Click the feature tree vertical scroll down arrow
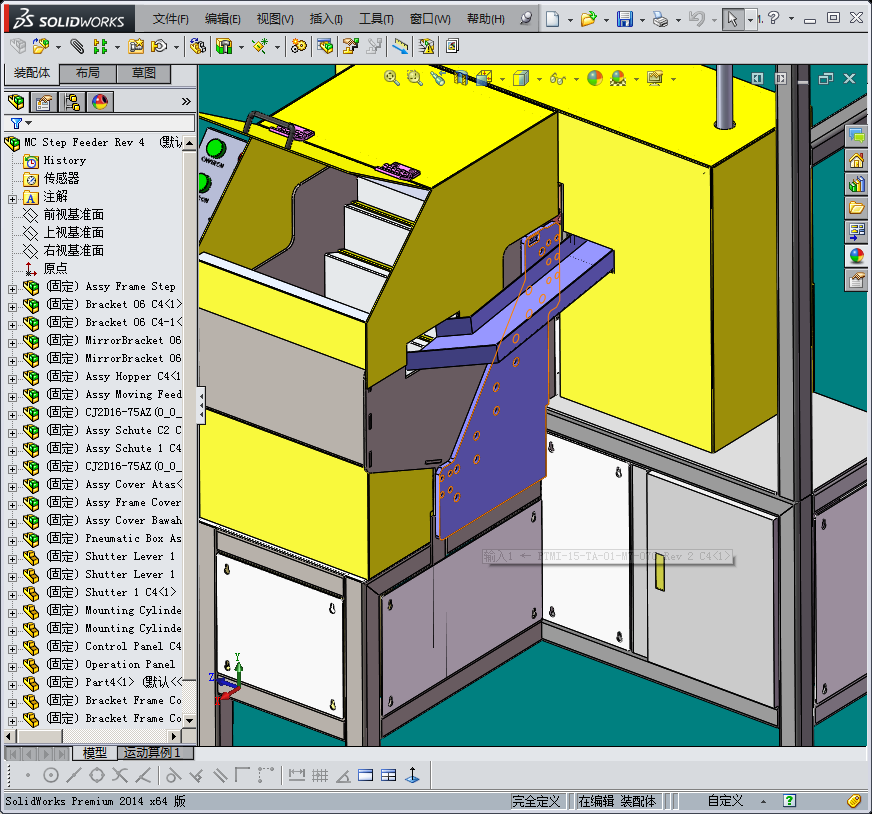The height and width of the screenshot is (814, 872). pos(190,720)
